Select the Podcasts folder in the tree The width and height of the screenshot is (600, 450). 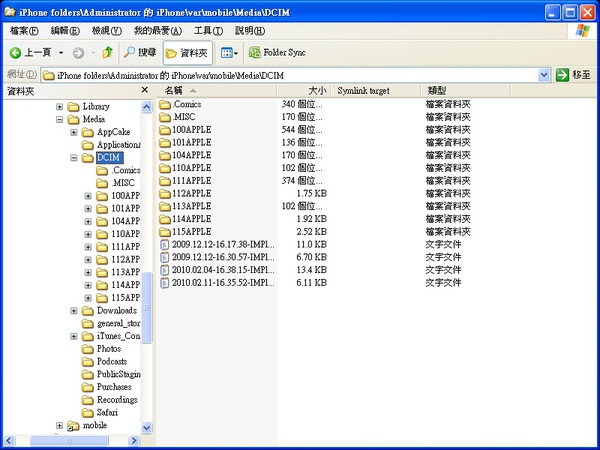click(111, 361)
